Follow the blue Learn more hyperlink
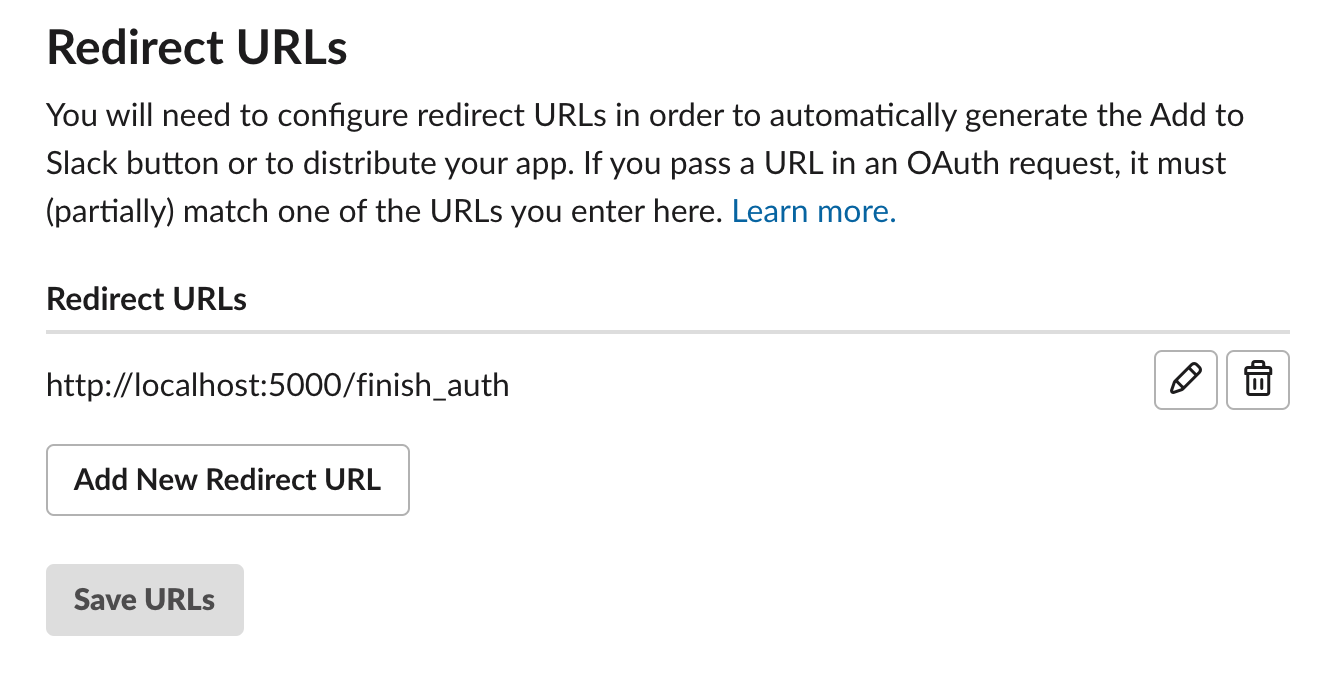Screen dimensions: 1344x694 814,211
